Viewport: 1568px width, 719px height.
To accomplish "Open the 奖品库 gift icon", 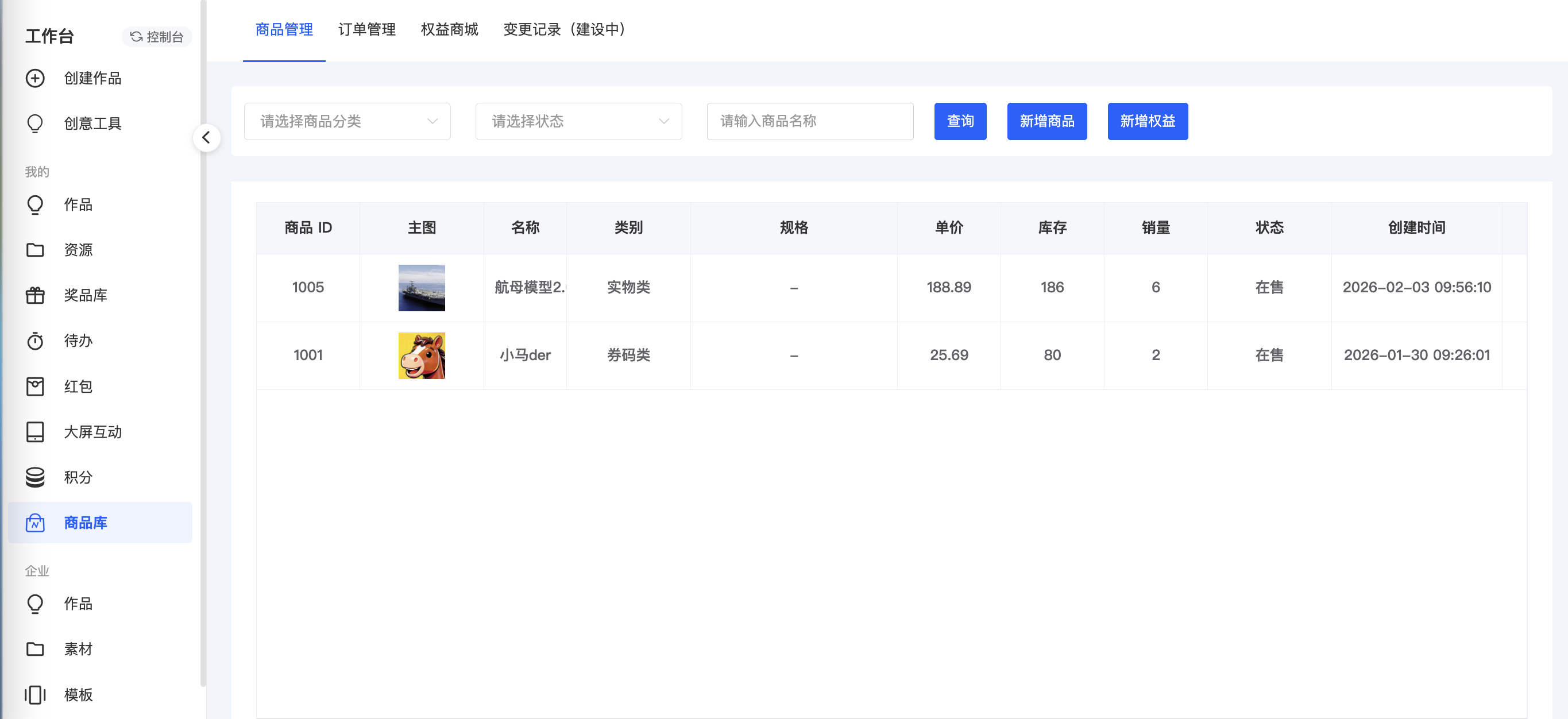I will point(35,295).
